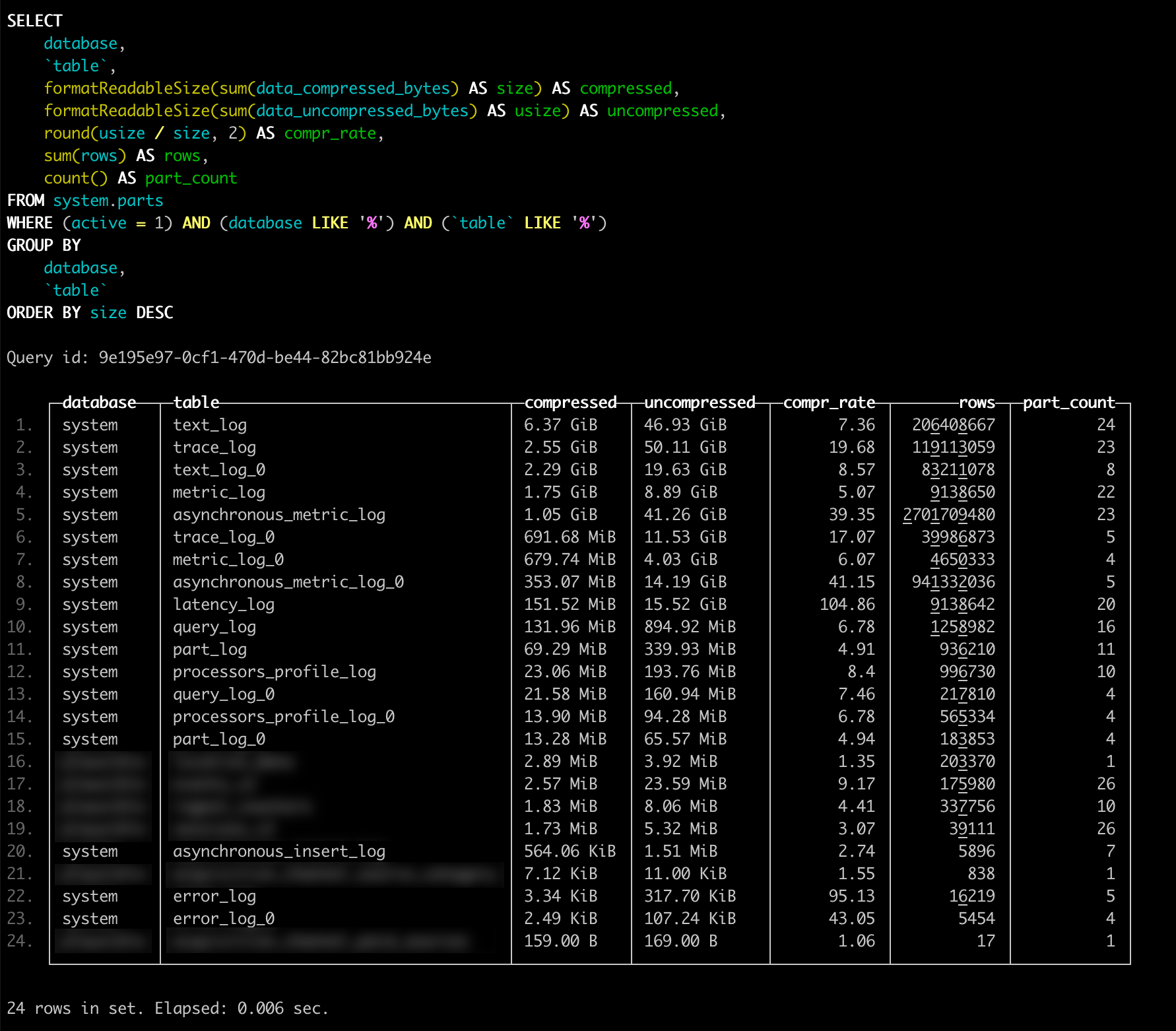This screenshot has height=1031, width=1176.
Task: Click the latency_log table entry
Action: pos(223,605)
